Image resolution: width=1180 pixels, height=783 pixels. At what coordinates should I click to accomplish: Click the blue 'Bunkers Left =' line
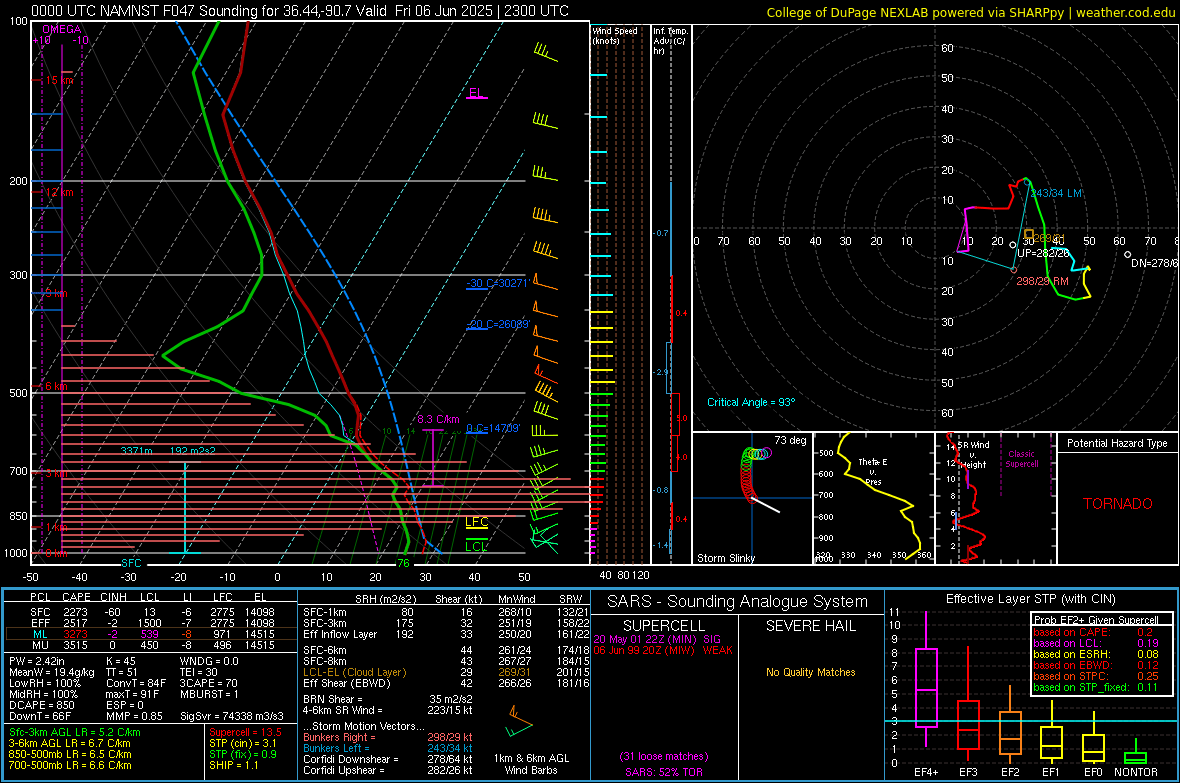click(x=388, y=748)
